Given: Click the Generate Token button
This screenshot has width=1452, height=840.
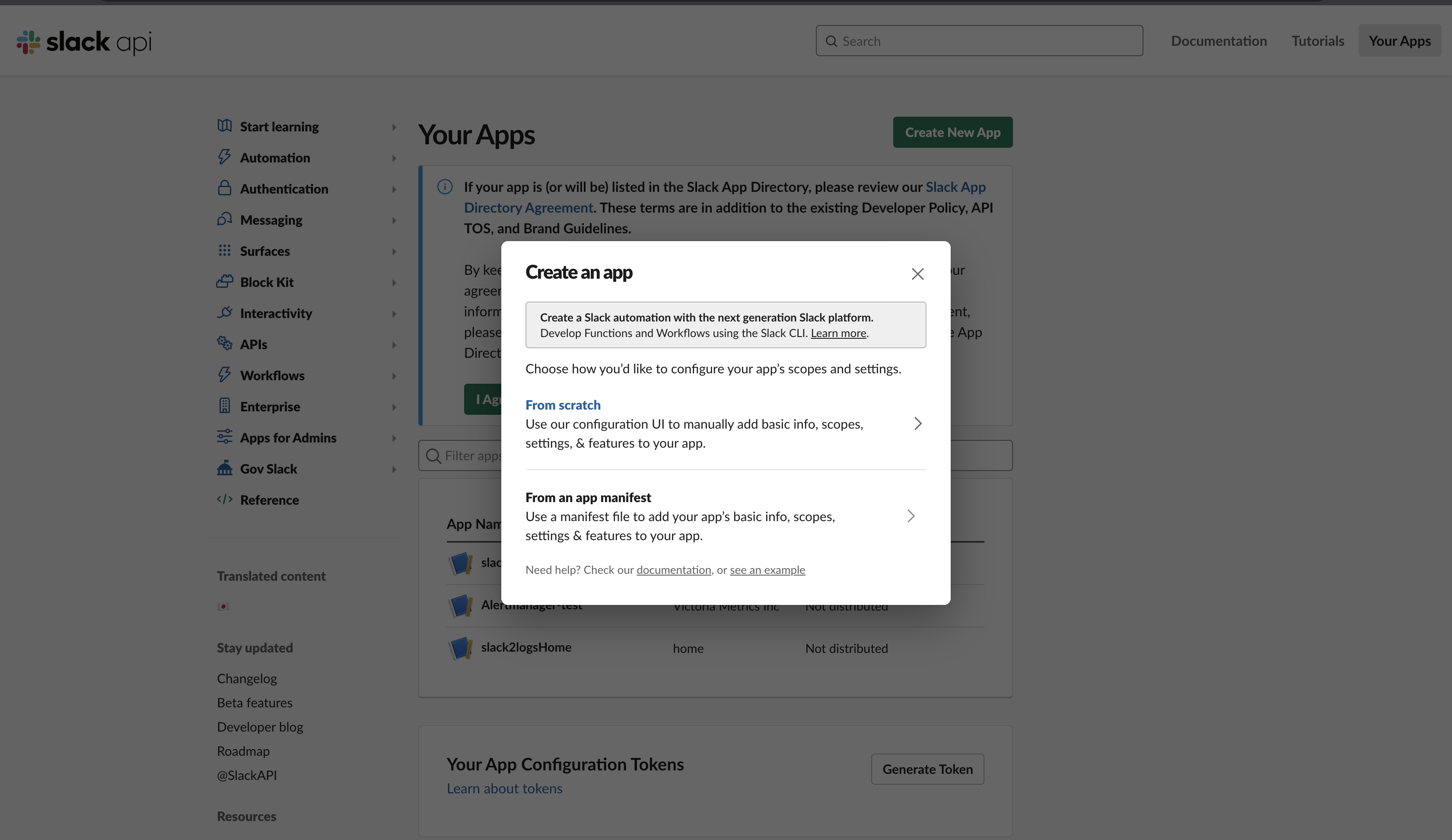Looking at the screenshot, I should click(x=927, y=769).
